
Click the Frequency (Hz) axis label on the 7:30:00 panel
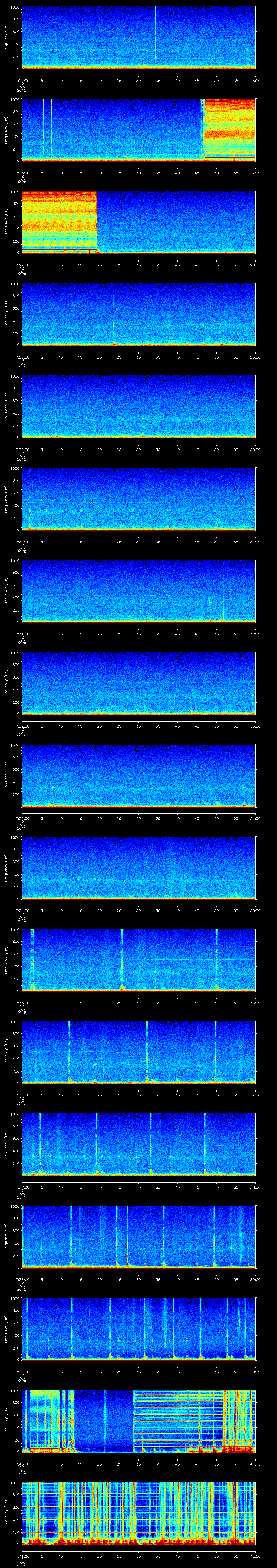click(x=6, y=499)
